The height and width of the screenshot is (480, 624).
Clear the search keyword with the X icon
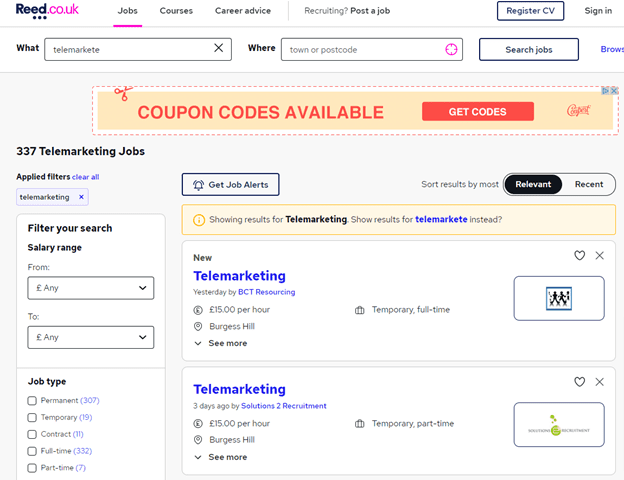click(219, 49)
